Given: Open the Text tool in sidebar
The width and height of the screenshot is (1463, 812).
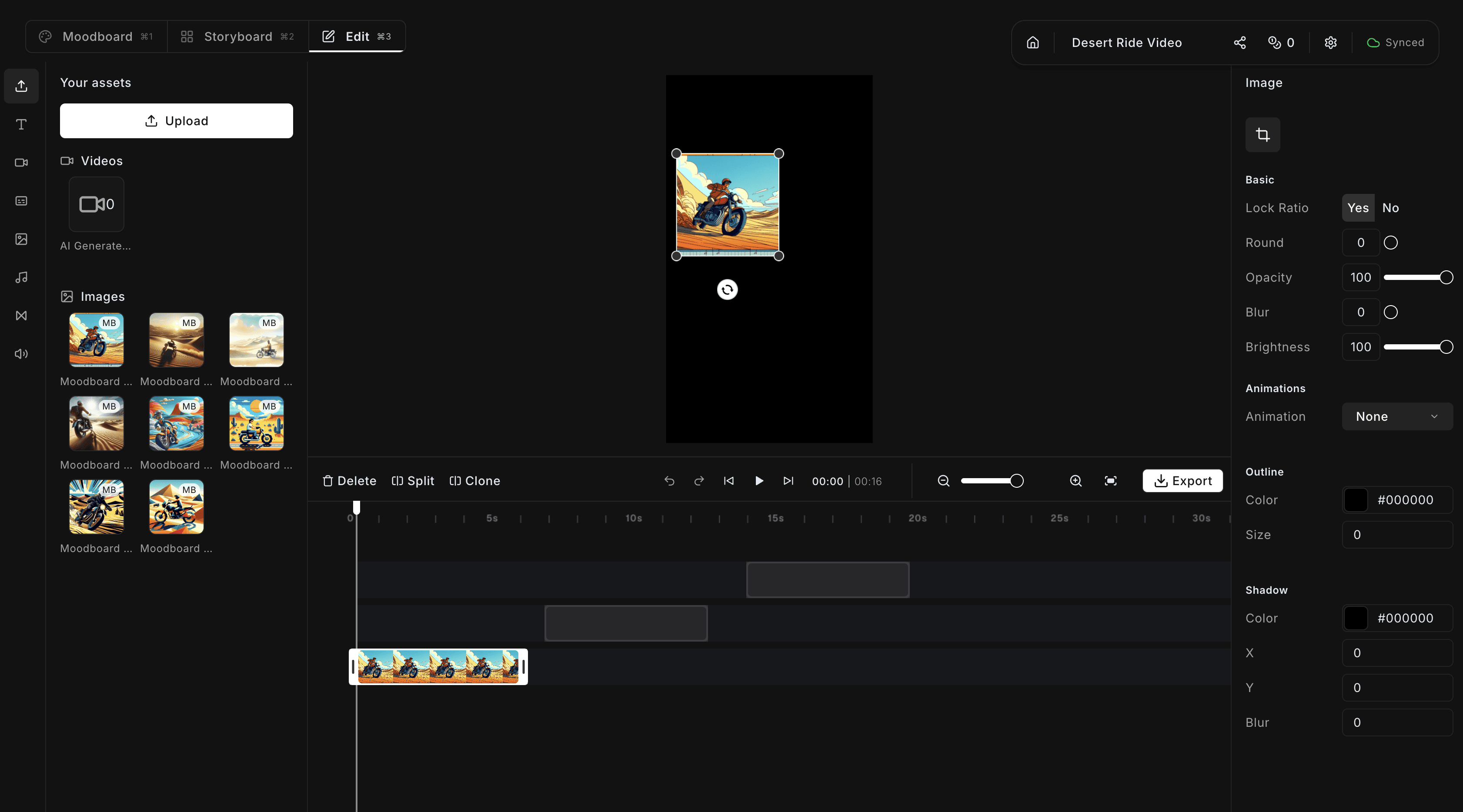Looking at the screenshot, I should 21,124.
